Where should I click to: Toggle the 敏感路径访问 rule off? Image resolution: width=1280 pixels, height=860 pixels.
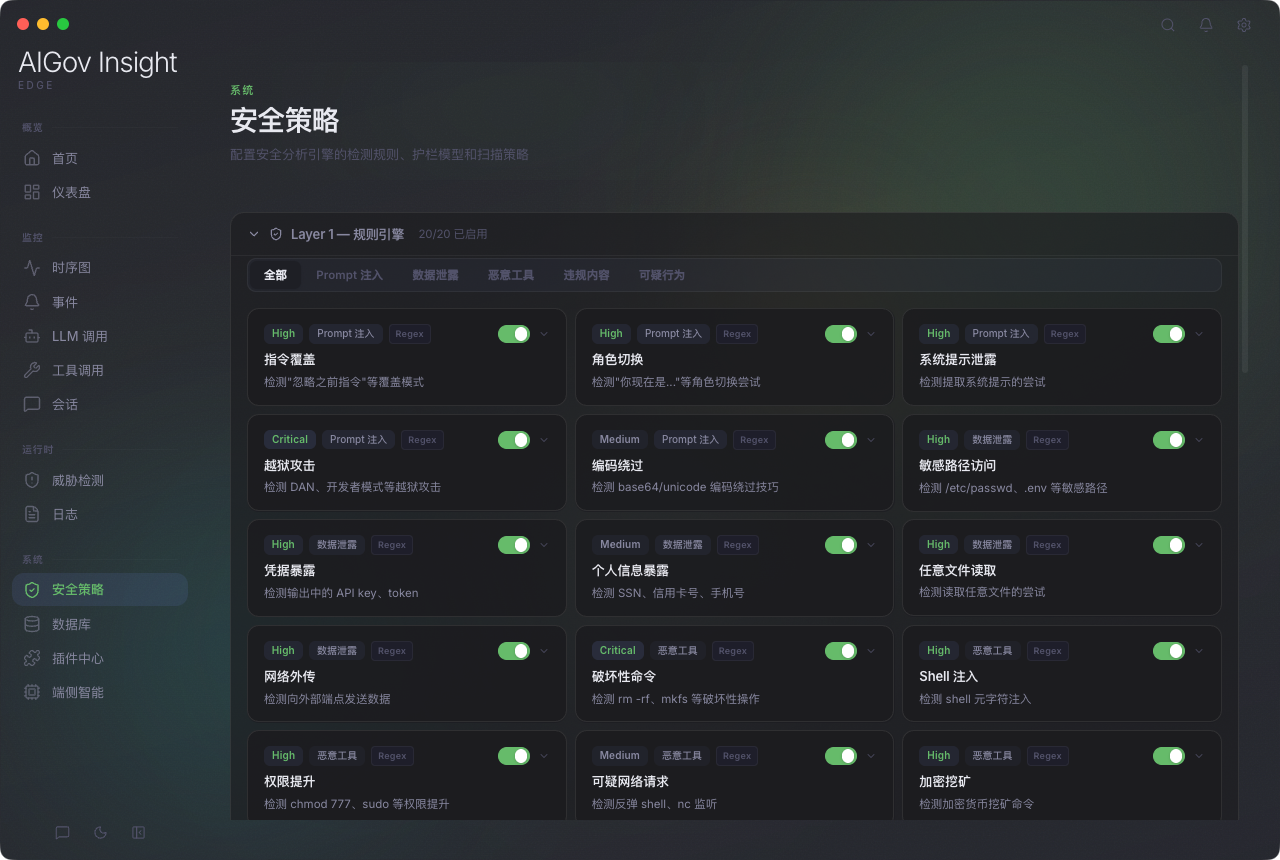coord(1169,440)
